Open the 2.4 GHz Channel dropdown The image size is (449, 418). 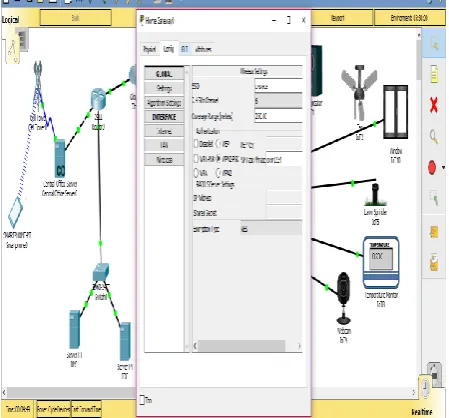pyautogui.click(x=278, y=101)
